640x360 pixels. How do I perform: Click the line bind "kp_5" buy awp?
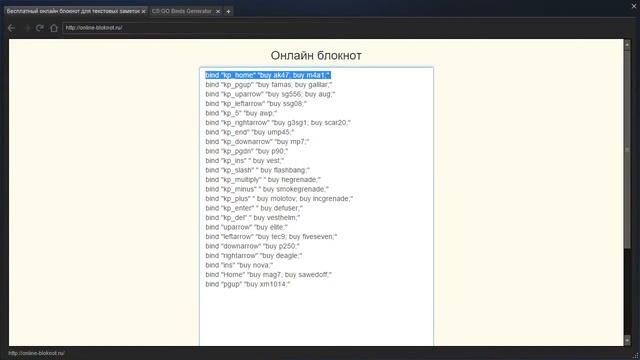tap(241, 113)
